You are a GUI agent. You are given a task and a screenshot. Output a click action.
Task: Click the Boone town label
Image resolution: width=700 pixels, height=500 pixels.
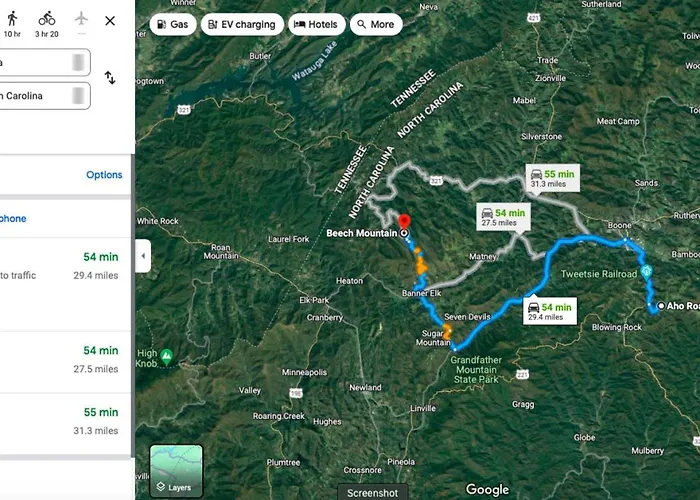point(620,225)
